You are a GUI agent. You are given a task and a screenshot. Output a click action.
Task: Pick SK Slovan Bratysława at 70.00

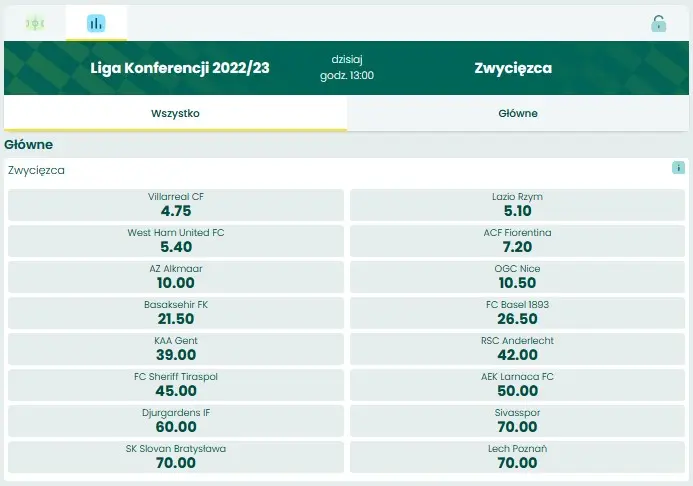(176, 457)
